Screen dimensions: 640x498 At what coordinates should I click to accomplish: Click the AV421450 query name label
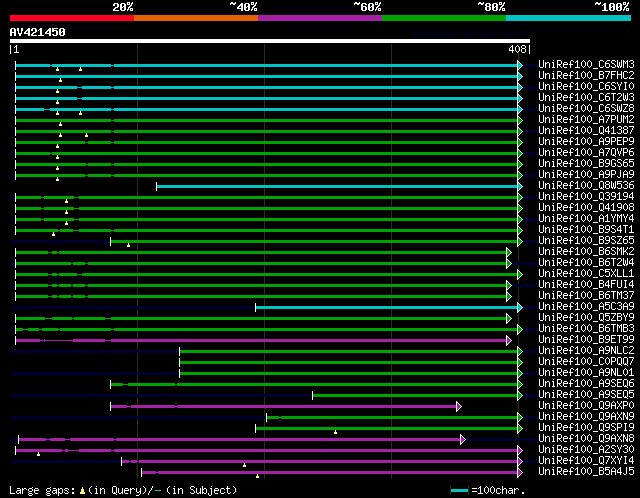[38, 32]
